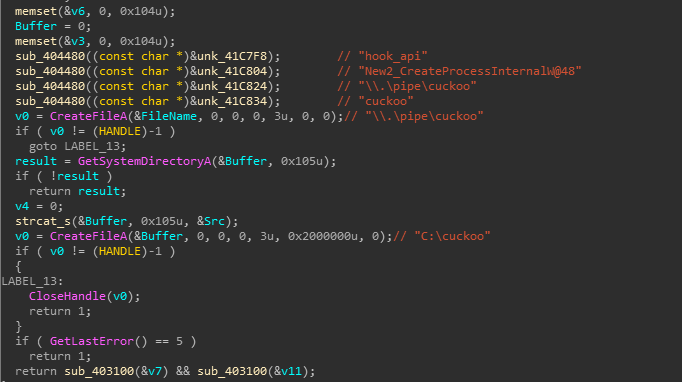Viewport: 682px width, 382px height.
Task: Click the LABEL_13 label definition
Action: [x=32, y=281]
